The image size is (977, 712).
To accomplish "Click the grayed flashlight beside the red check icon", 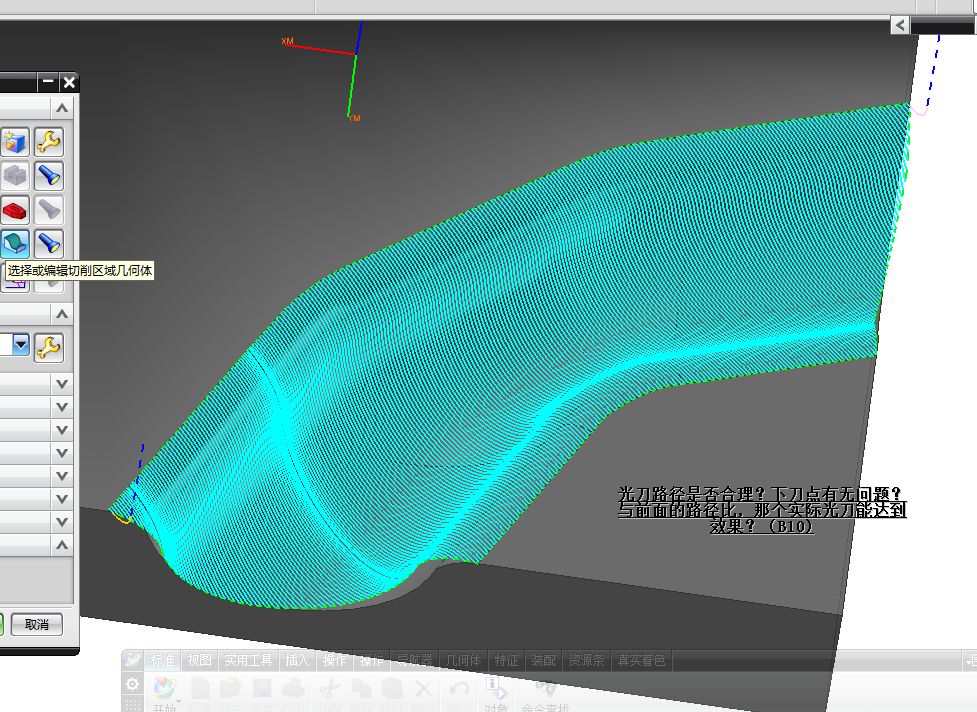I will point(49,210).
